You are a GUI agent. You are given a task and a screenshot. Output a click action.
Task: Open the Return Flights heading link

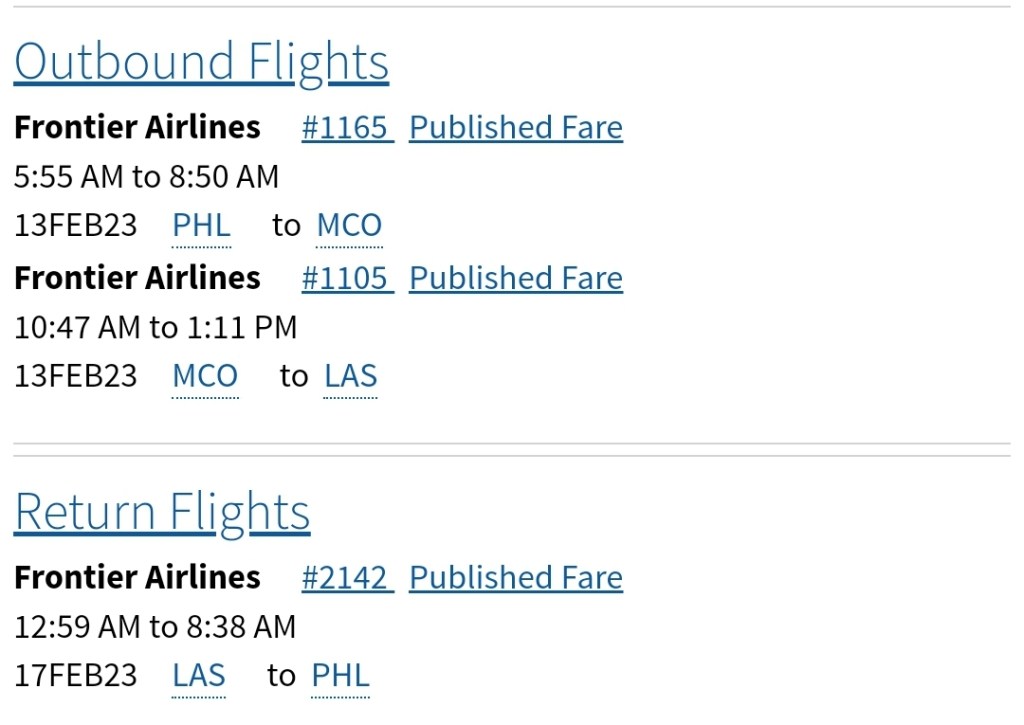(x=162, y=512)
